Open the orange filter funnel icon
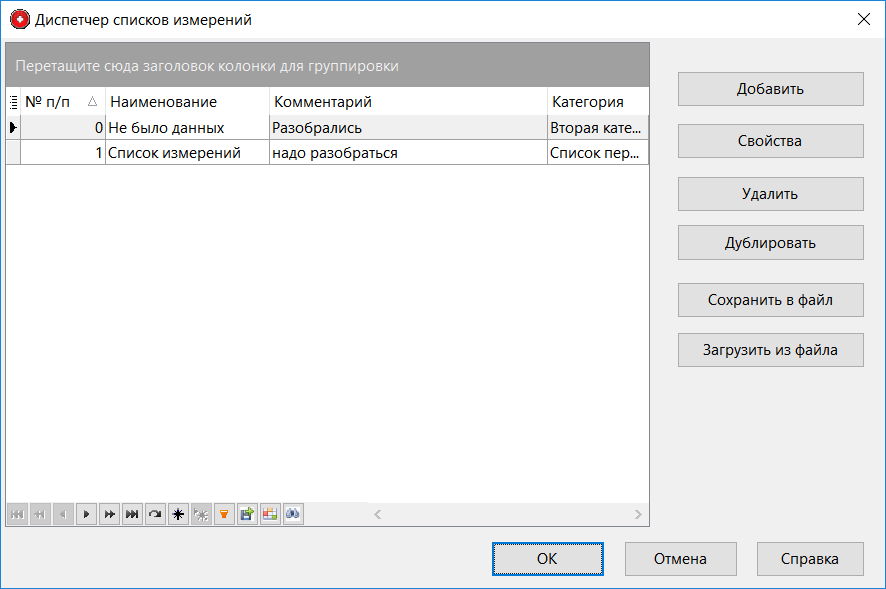The height and width of the screenshot is (589, 886). click(x=224, y=514)
